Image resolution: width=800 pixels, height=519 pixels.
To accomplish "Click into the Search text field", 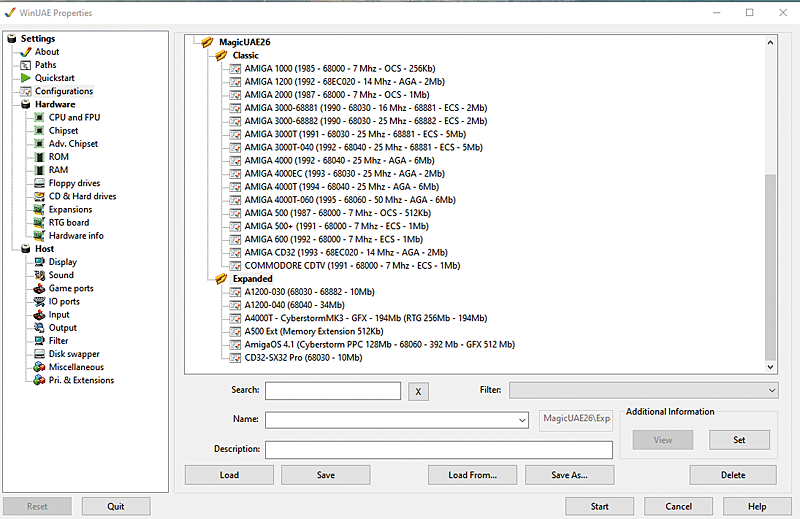I will click(x=332, y=391).
